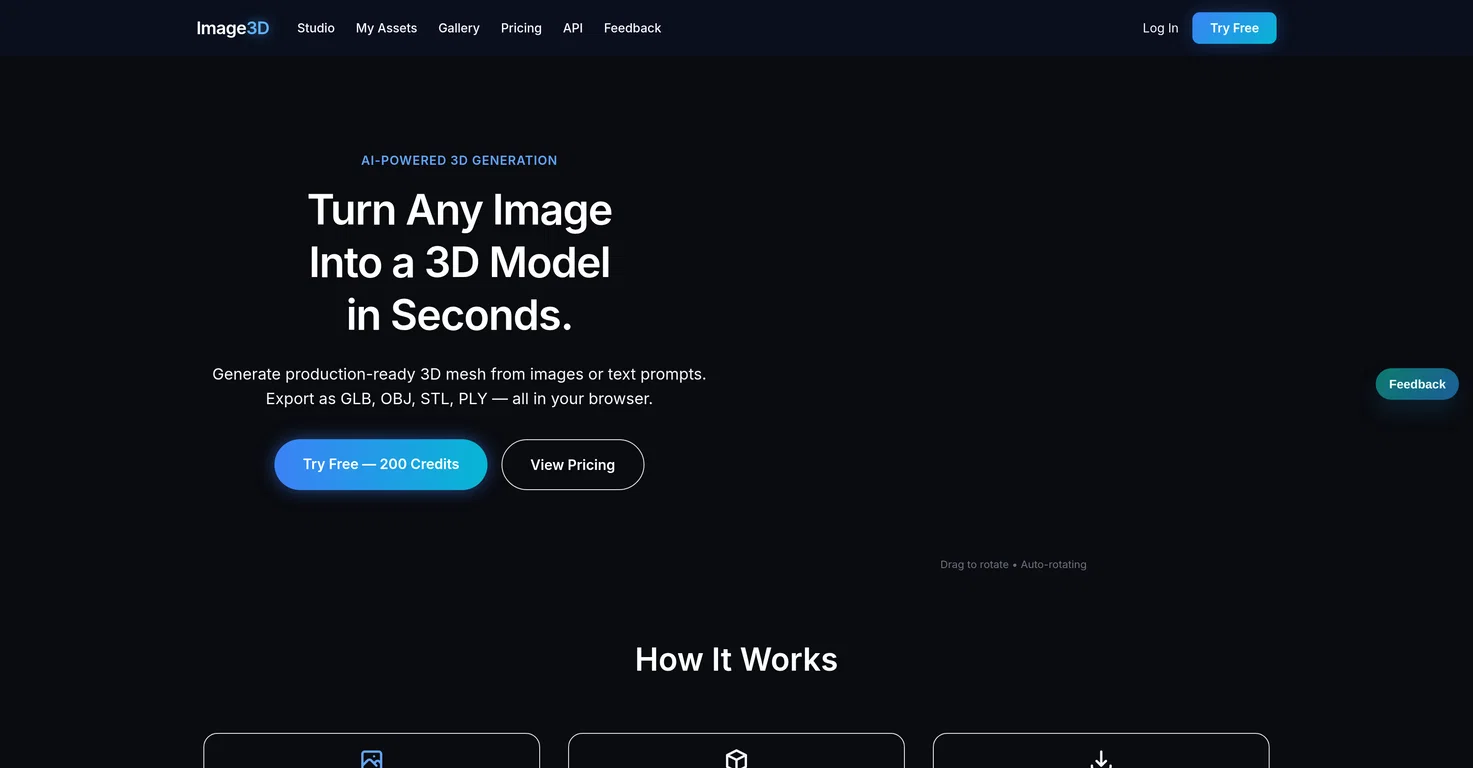
Task: Go to My Assets page
Action: [x=386, y=28]
